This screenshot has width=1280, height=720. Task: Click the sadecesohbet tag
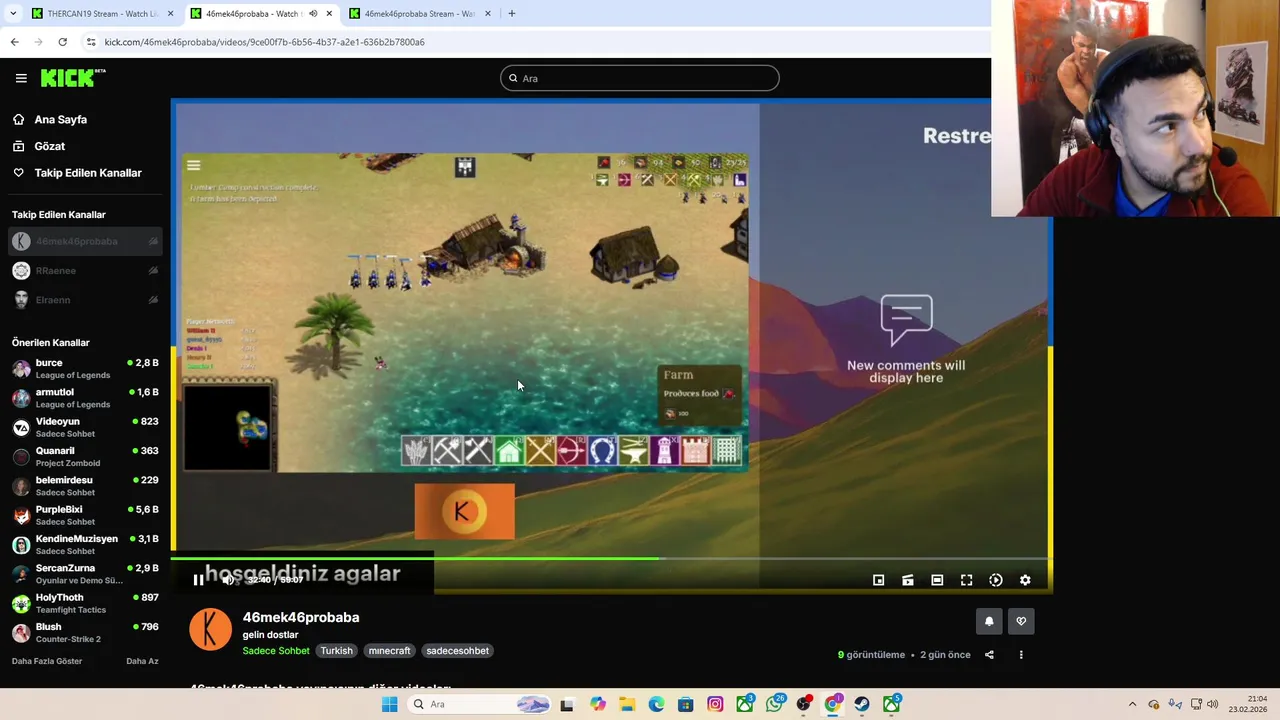(457, 651)
